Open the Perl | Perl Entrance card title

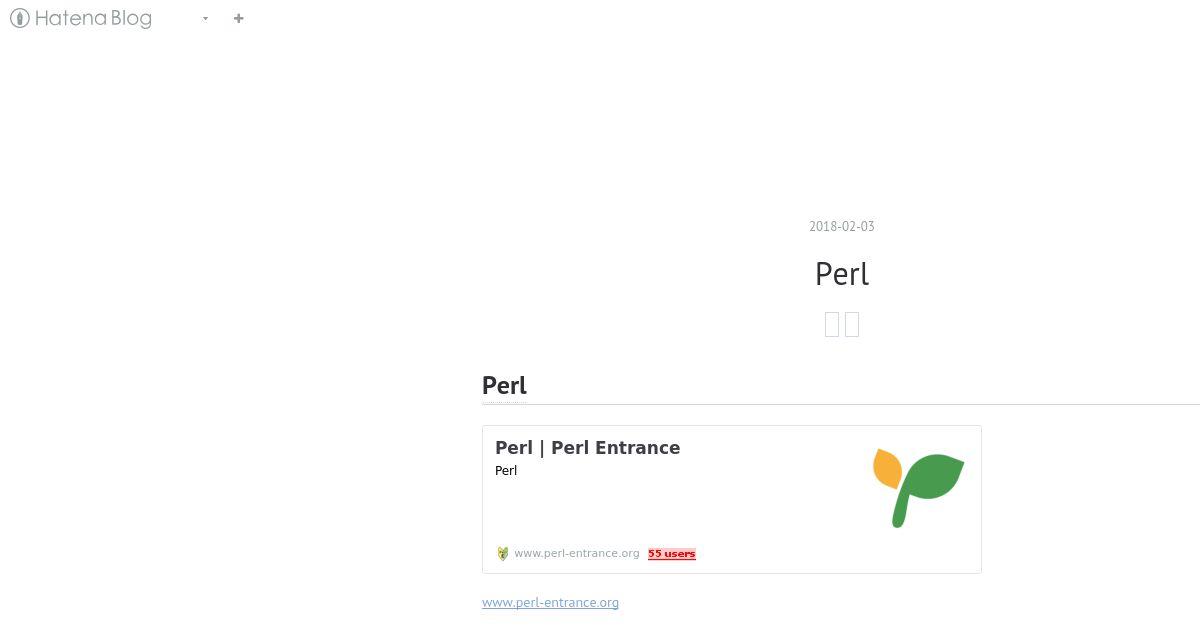tap(587, 447)
